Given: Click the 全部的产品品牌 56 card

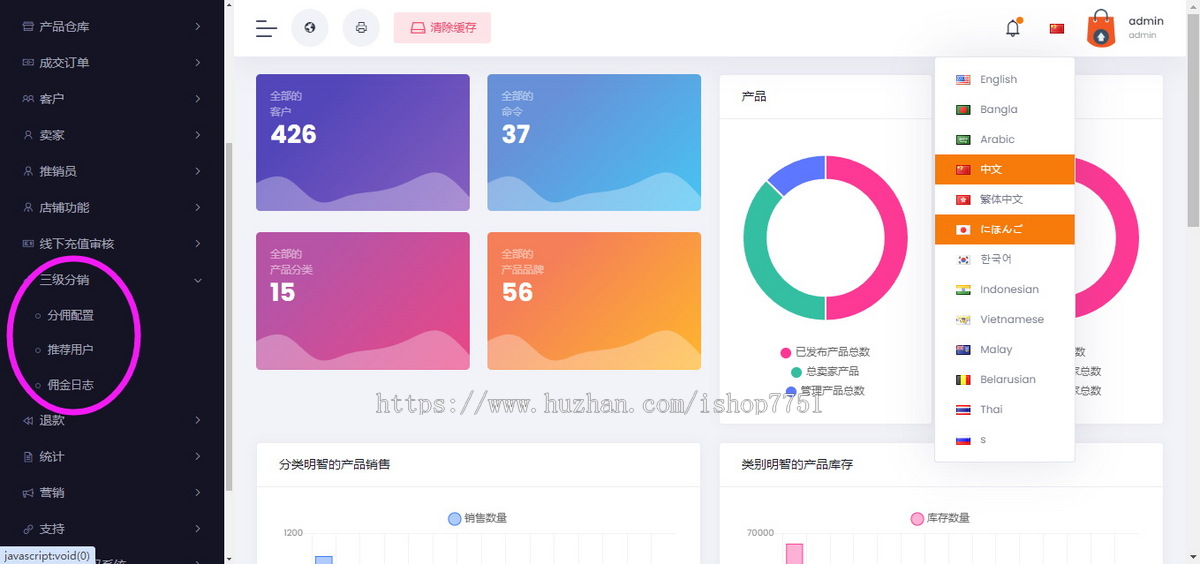Looking at the screenshot, I should [594, 301].
